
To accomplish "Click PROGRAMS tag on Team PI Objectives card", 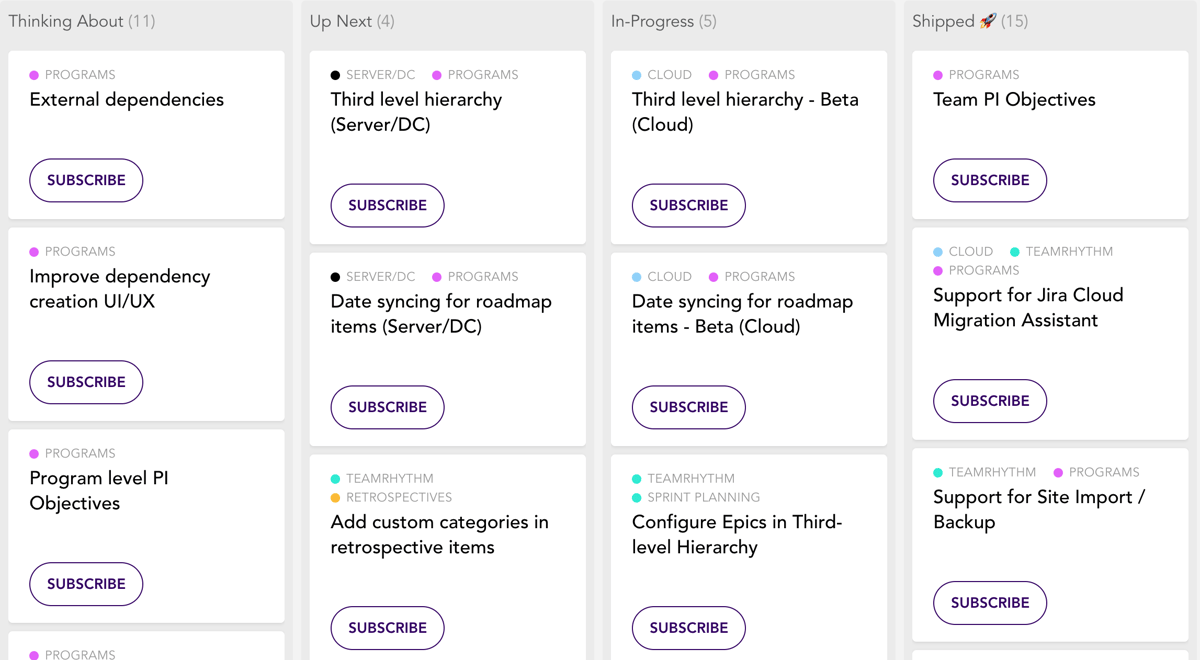I will 976,75.
